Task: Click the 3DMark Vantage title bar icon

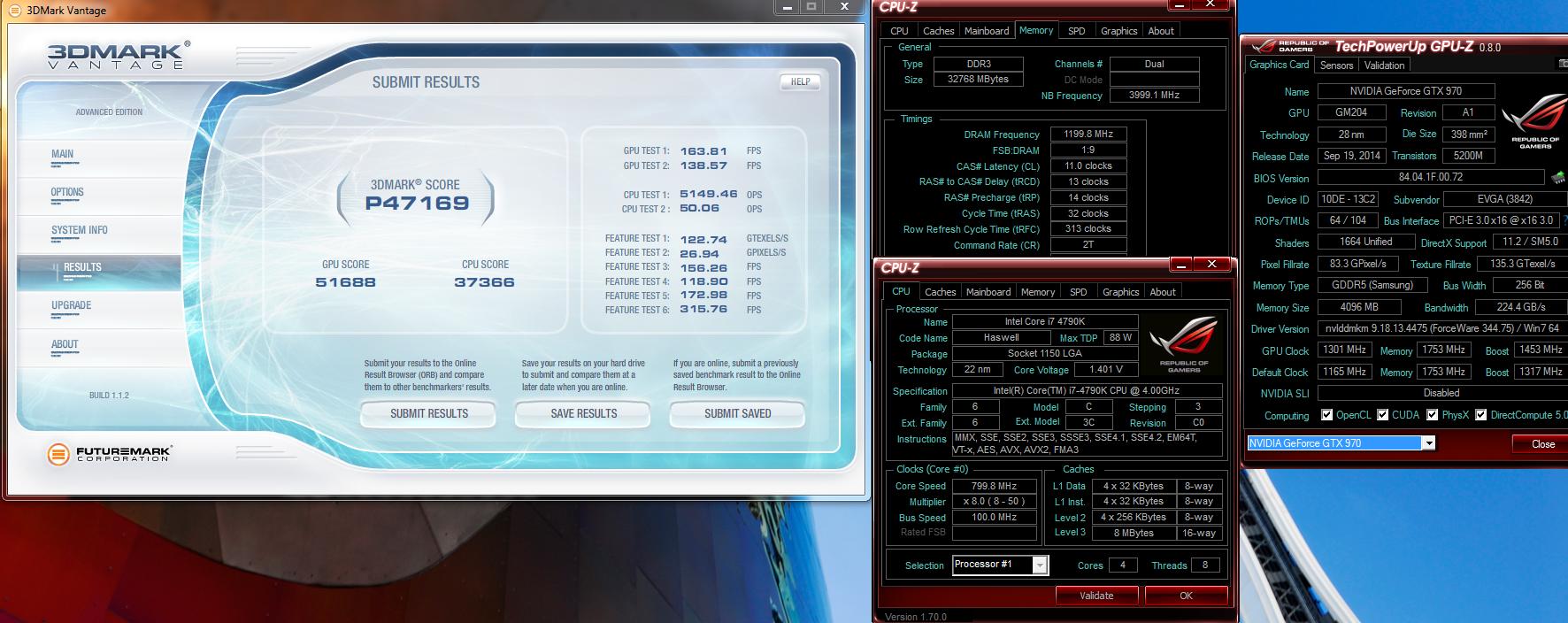Action: (15, 11)
